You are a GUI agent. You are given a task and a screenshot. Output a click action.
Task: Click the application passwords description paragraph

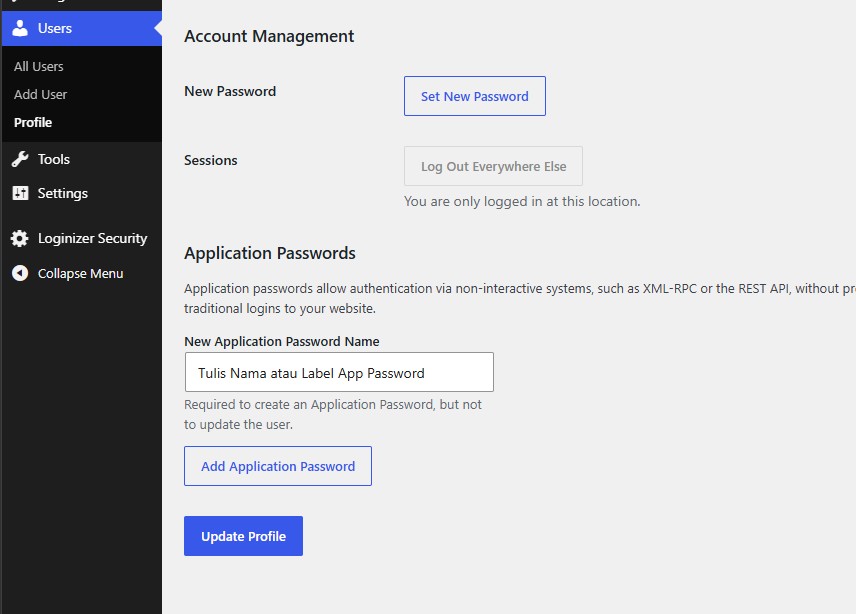click(x=520, y=299)
